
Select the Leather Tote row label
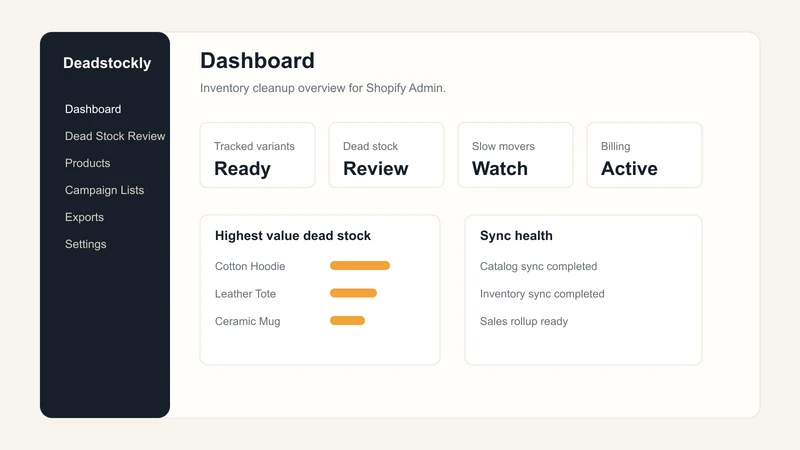tap(245, 294)
